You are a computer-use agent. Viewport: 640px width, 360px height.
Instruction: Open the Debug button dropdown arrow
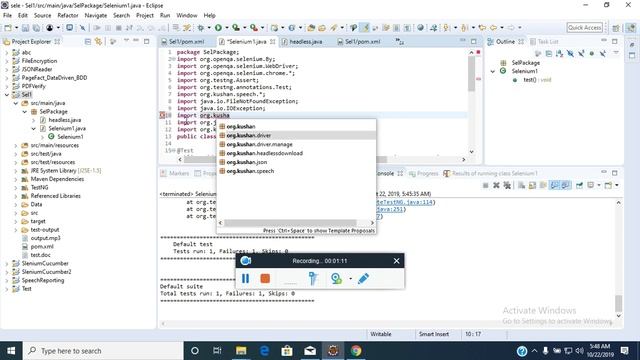point(209,28)
